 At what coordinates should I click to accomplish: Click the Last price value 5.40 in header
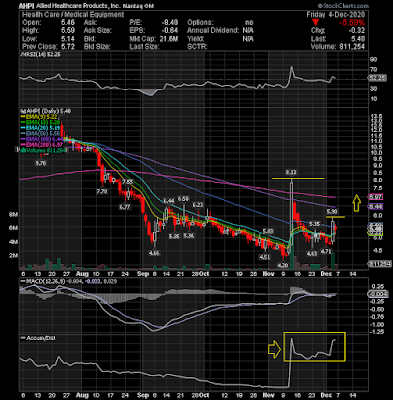point(358,39)
